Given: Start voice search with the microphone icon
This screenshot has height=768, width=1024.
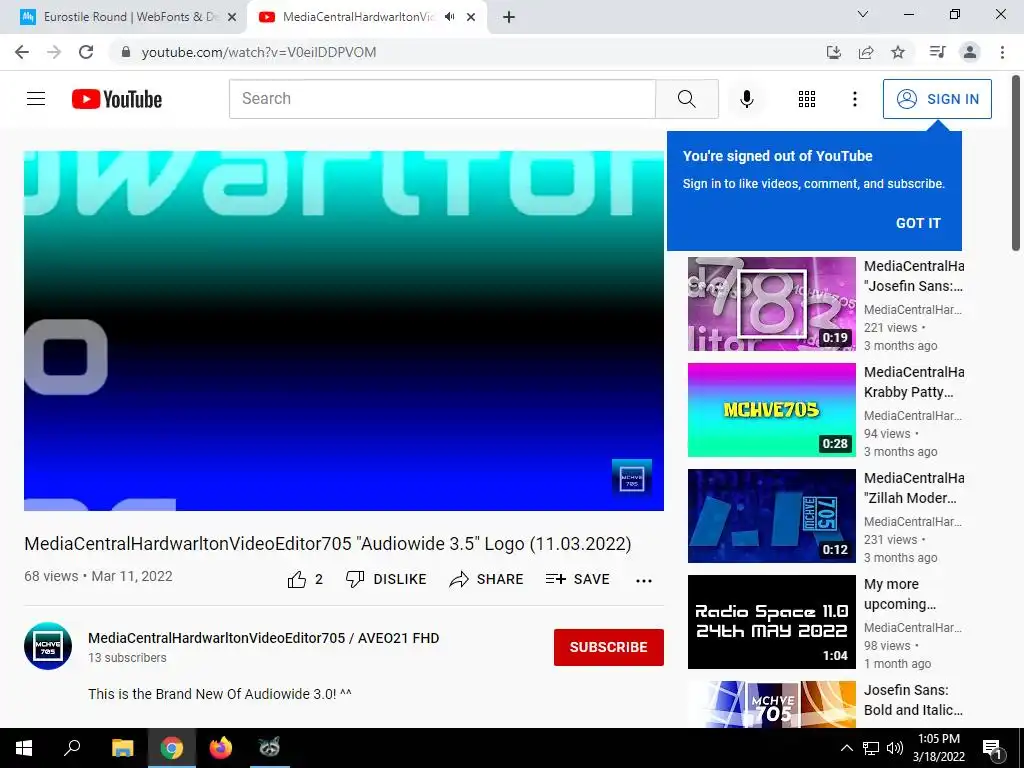Looking at the screenshot, I should pos(746,99).
